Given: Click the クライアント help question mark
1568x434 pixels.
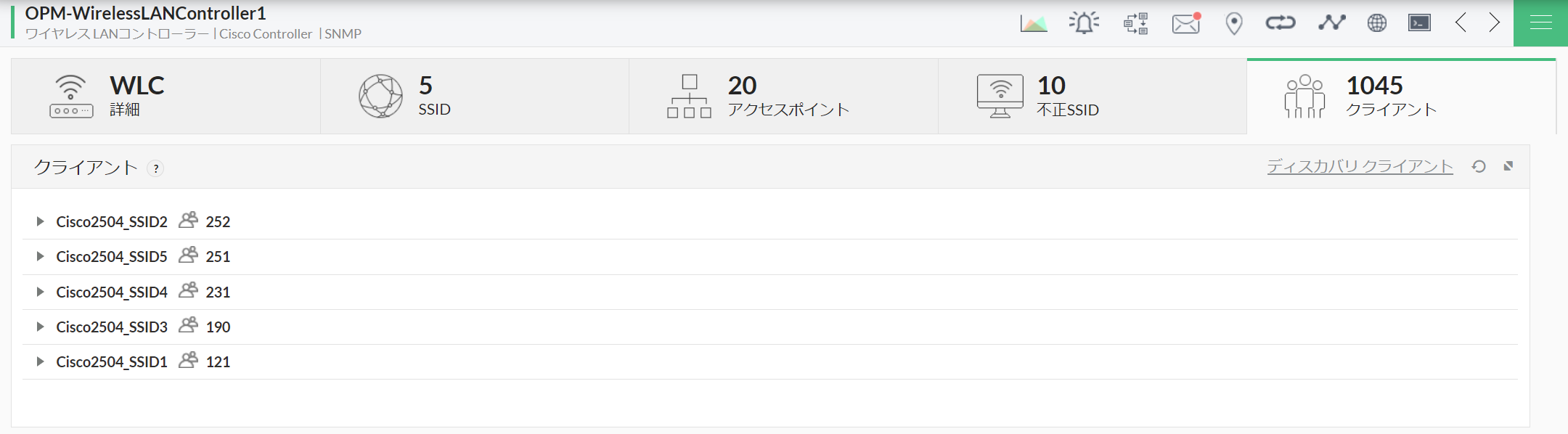Looking at the screenshot, I should point(155,168).
